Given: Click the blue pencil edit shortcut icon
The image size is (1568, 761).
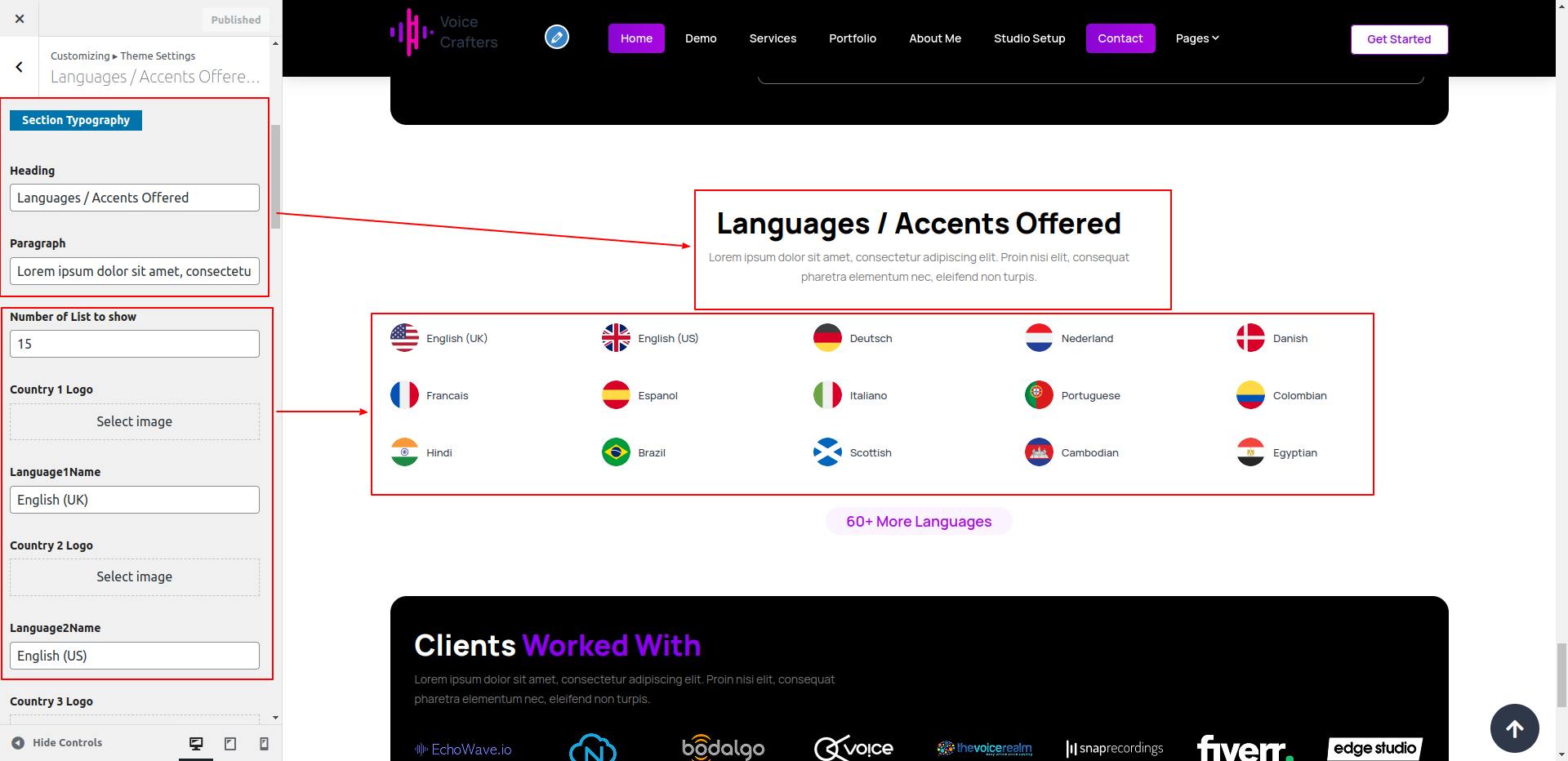Looking at the screenshot, I should pyautogui.click(x=557, y=38).
